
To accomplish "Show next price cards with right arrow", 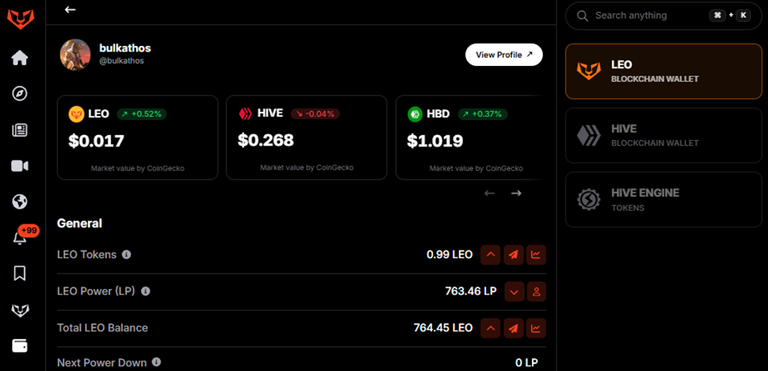I will click(516, 193).
